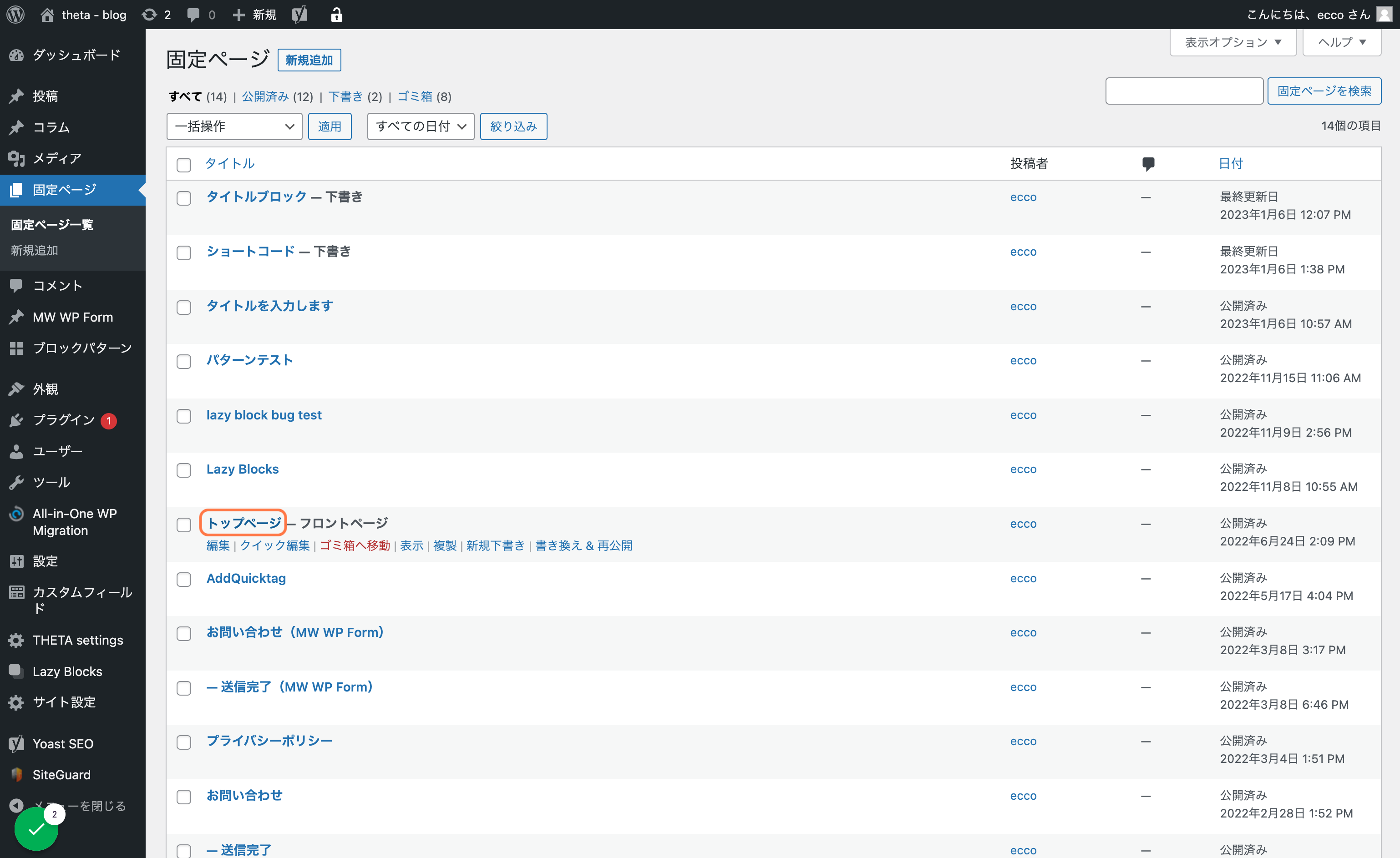The image size is (1400, 858).
Task: Click the 適用 apply button
Action: coord(330,126)
